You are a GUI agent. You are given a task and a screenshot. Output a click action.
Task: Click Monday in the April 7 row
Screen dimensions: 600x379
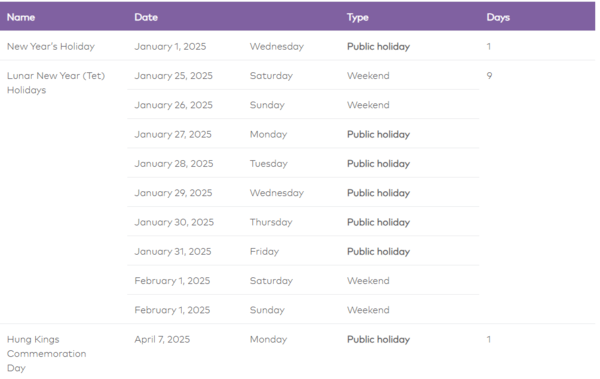click(x=268, y=339)
